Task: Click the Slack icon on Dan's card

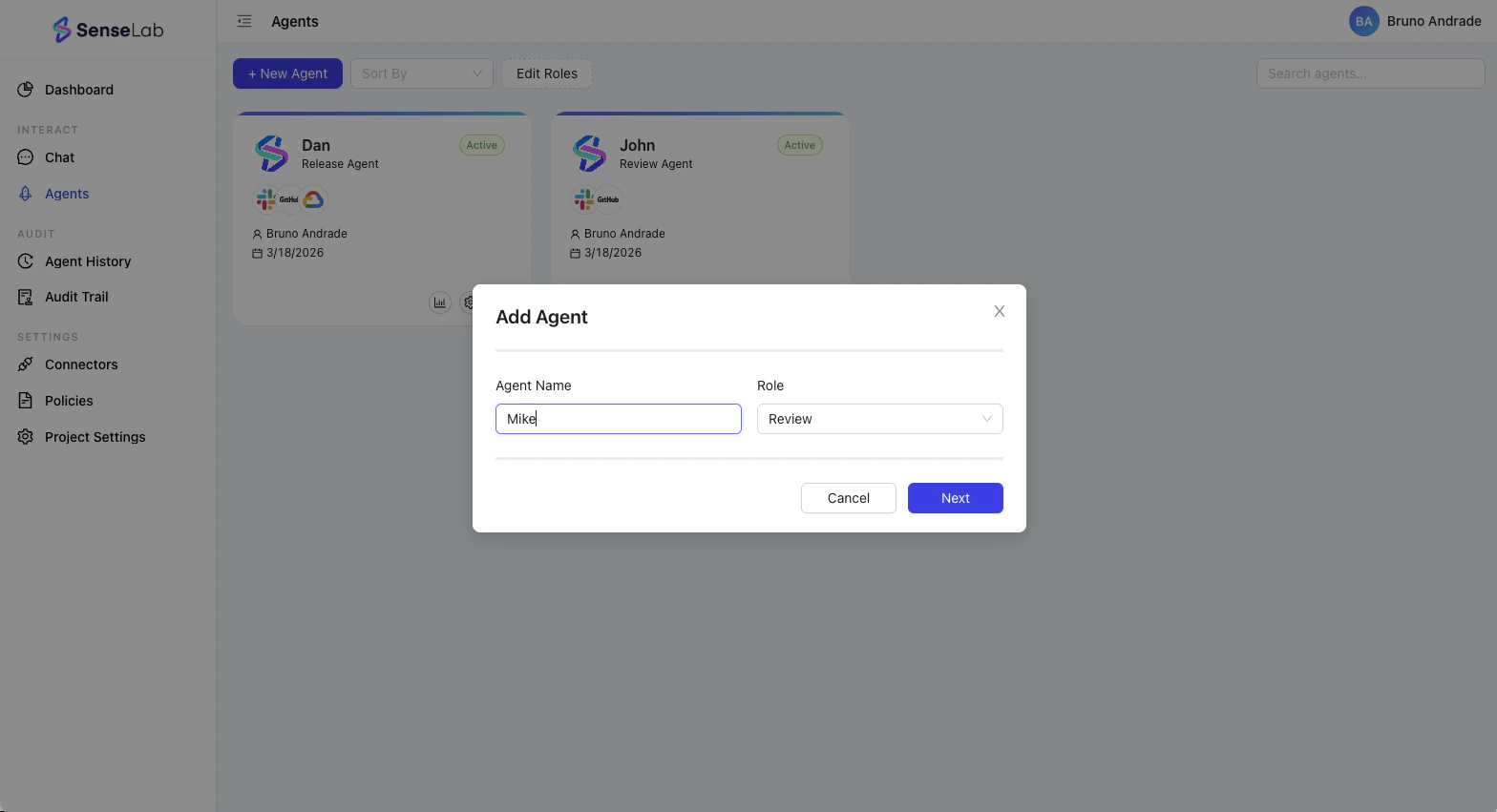Action: [x=266, y=199]
